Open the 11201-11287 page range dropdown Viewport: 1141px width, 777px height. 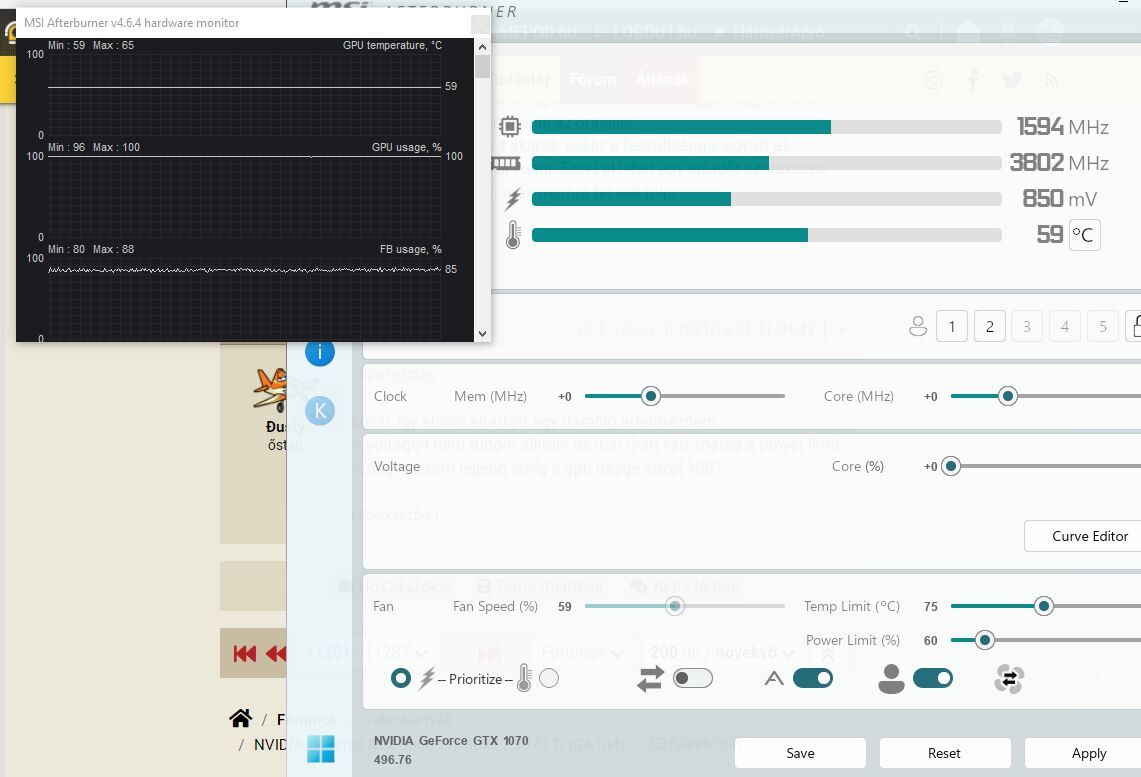coord(367,653)
